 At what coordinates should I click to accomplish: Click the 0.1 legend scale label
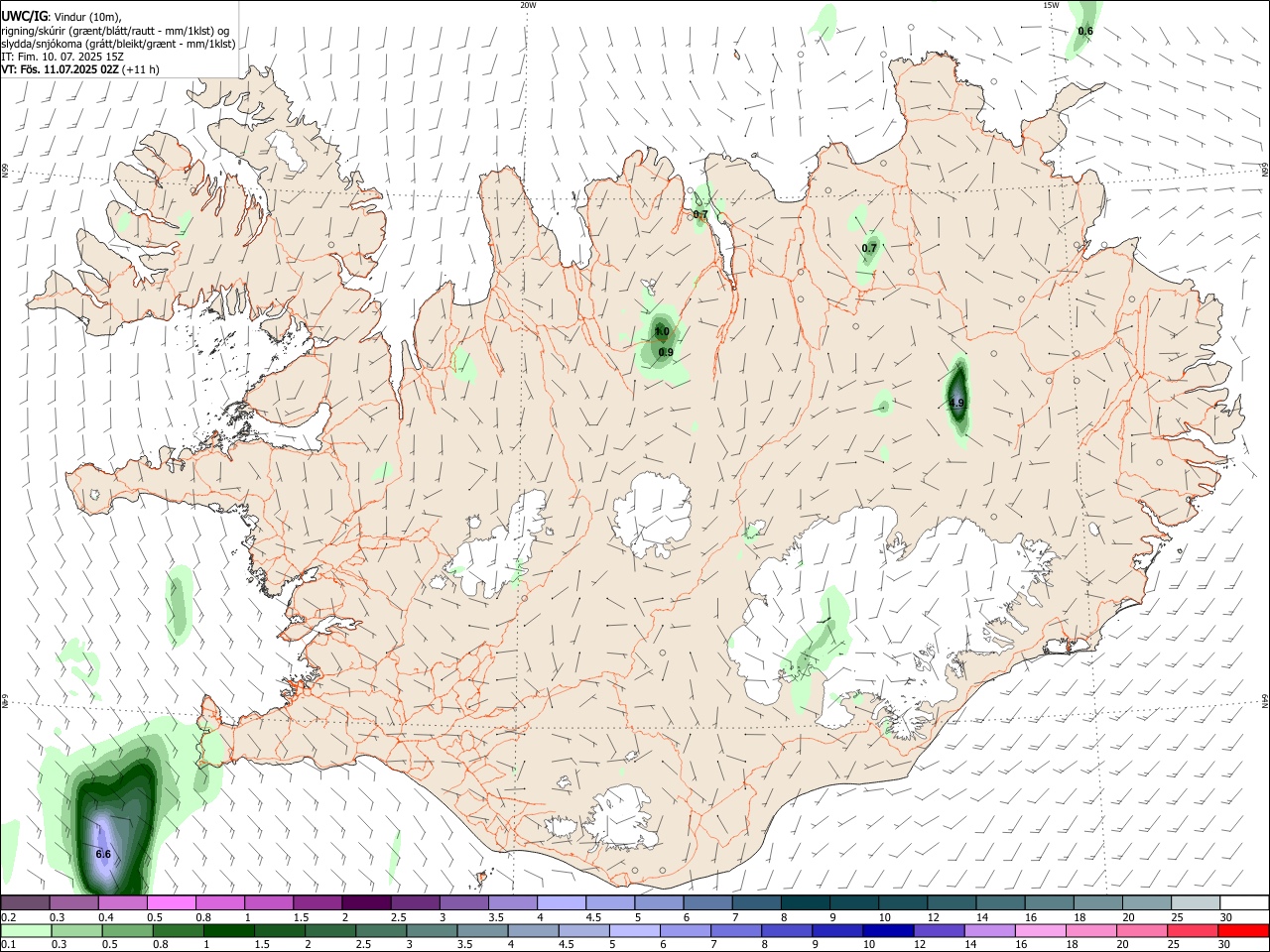(x=8, y=944)
